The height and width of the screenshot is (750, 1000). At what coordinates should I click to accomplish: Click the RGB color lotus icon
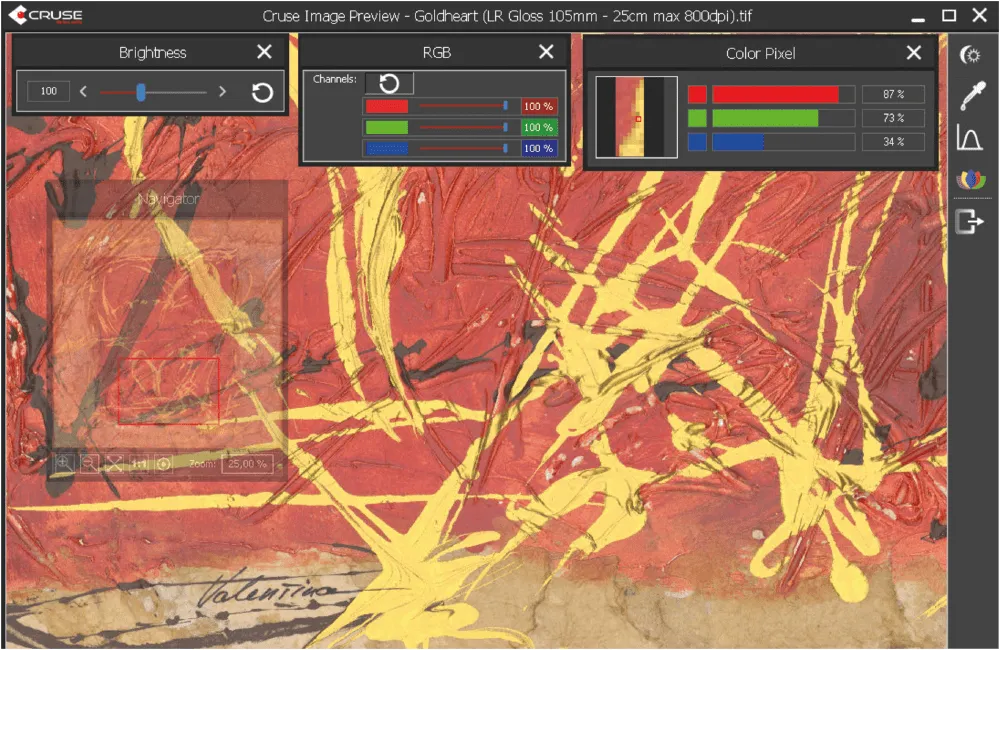[970, 180]
